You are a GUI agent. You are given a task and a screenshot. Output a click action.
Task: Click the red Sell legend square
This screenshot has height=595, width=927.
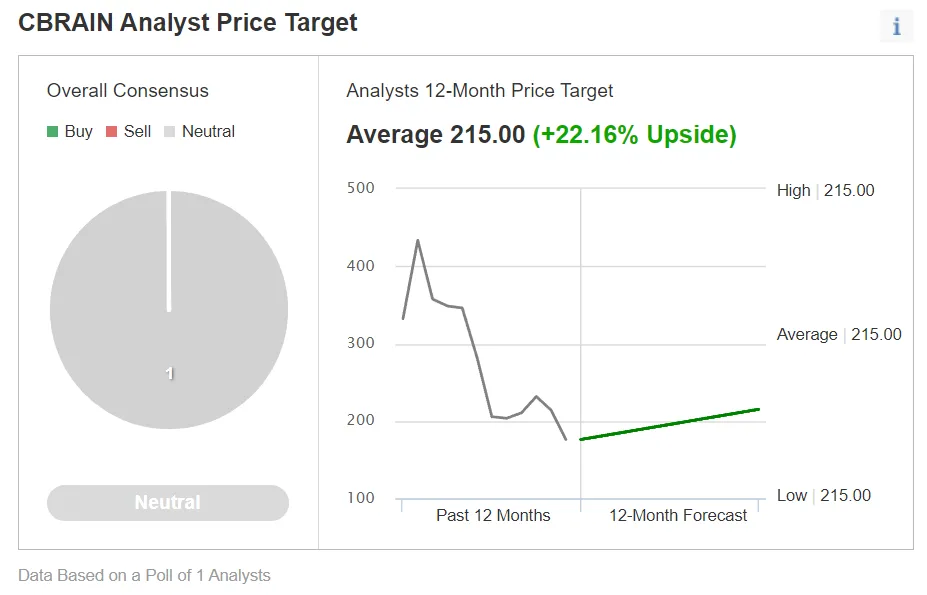(111, 132)
